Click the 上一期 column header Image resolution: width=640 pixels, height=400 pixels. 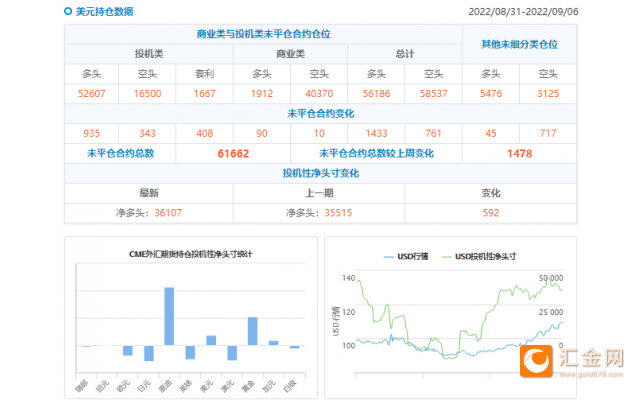click(319, 193)
